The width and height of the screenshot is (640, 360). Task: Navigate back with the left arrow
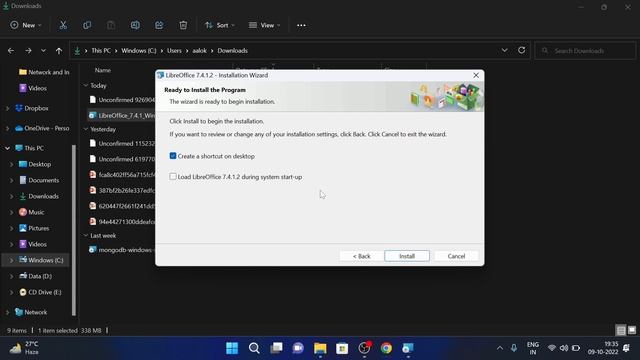[x=11, y=51]
